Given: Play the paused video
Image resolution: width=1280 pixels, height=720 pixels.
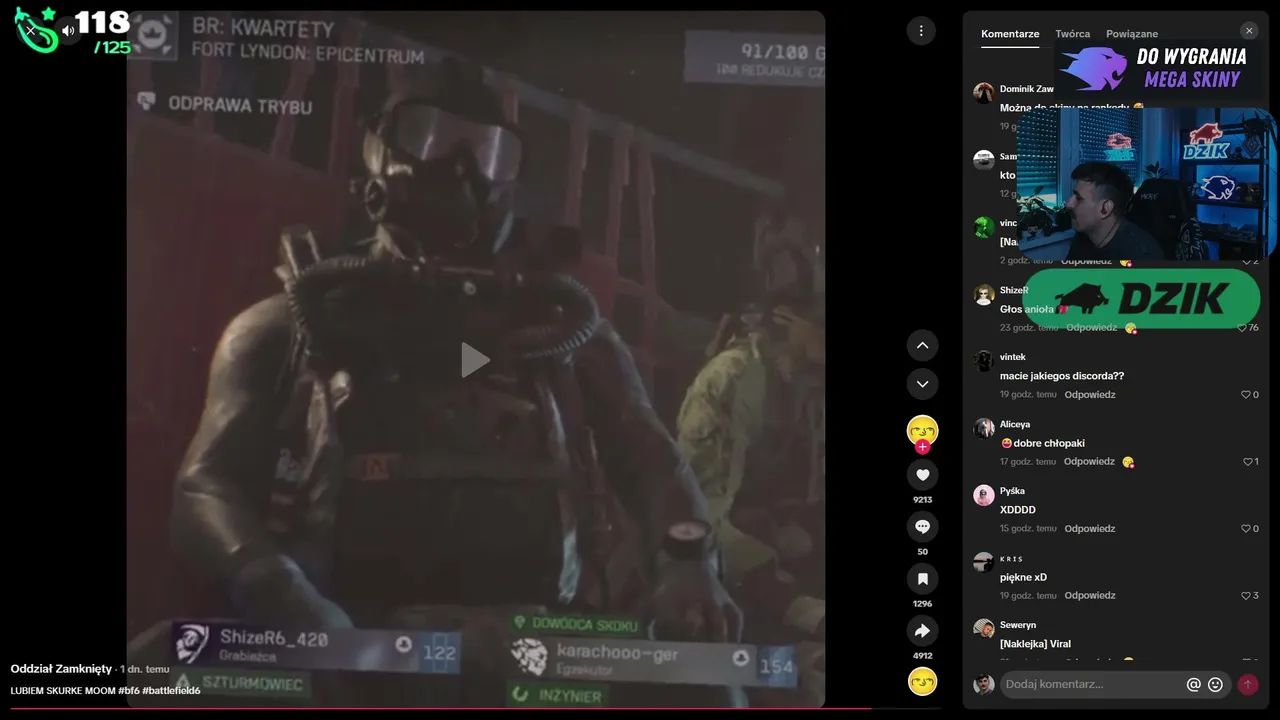Looking at the screenshot, I should point(475,360).
